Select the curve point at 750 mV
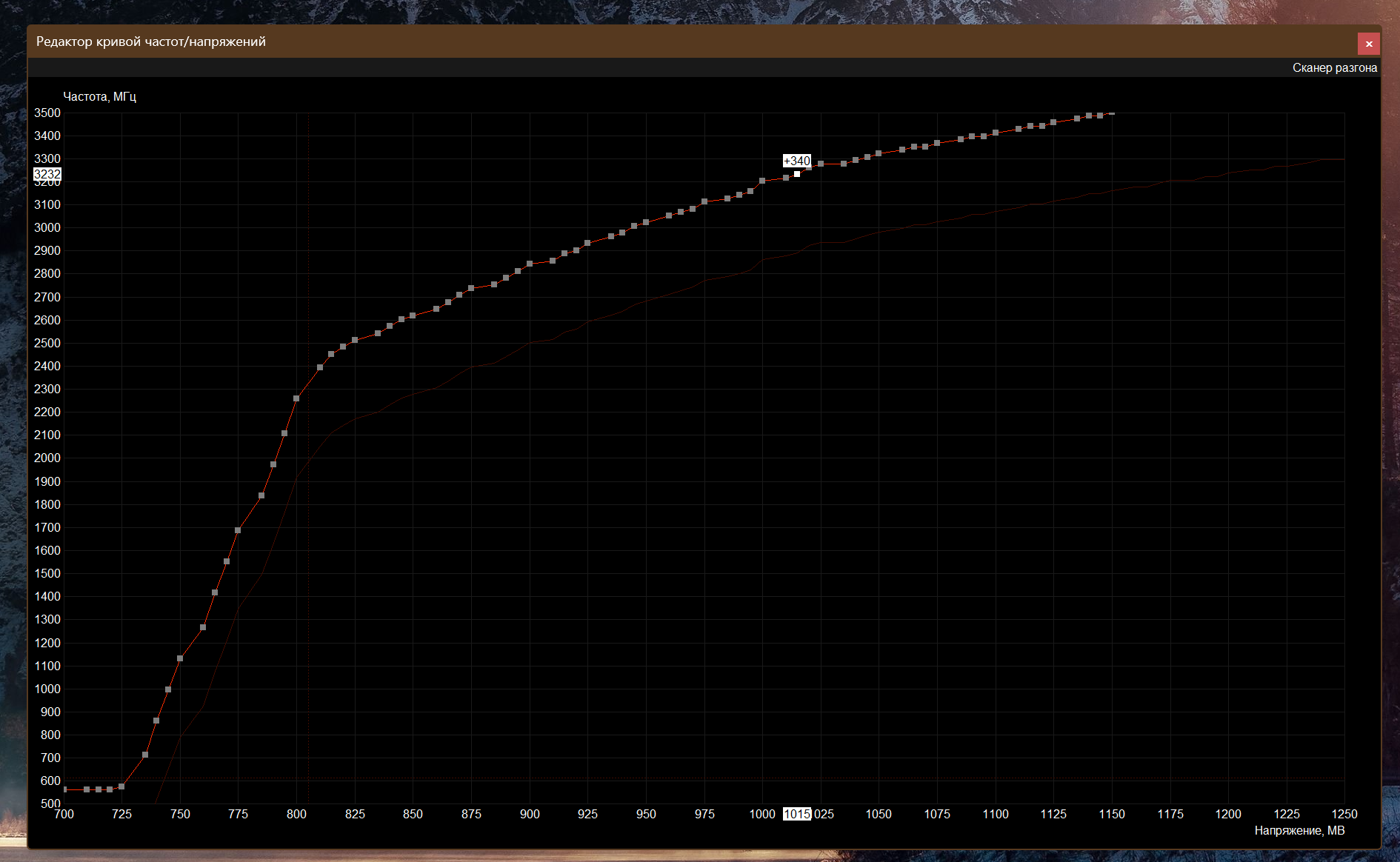This screenshot has width=1400, height=862. pyautogui.click(x=180, y=658)
